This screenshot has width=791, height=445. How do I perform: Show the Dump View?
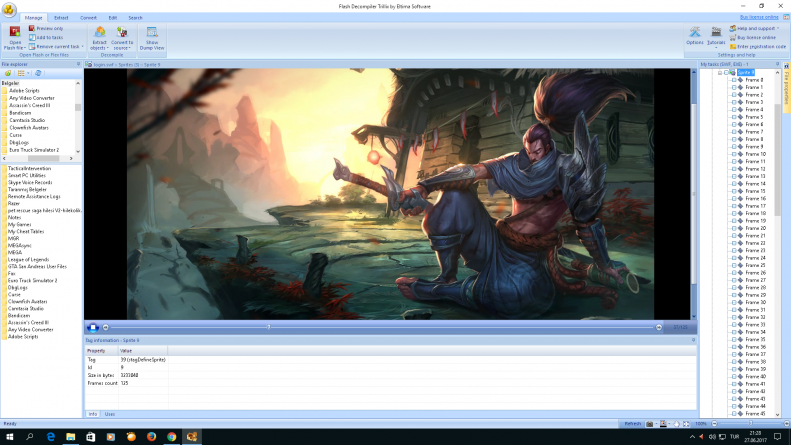click(152, 38)
